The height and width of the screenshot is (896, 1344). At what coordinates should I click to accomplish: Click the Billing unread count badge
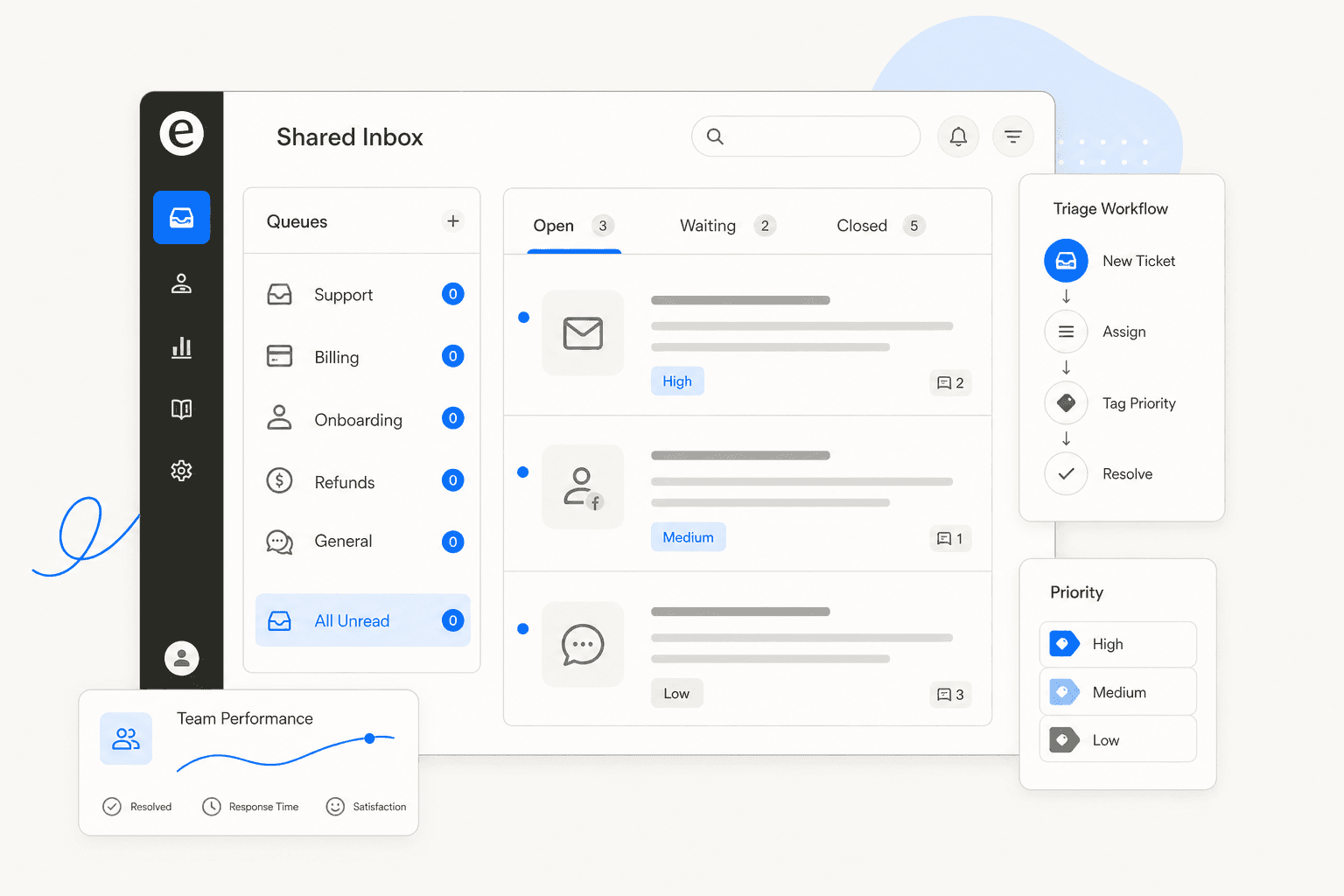pos(452,356)
